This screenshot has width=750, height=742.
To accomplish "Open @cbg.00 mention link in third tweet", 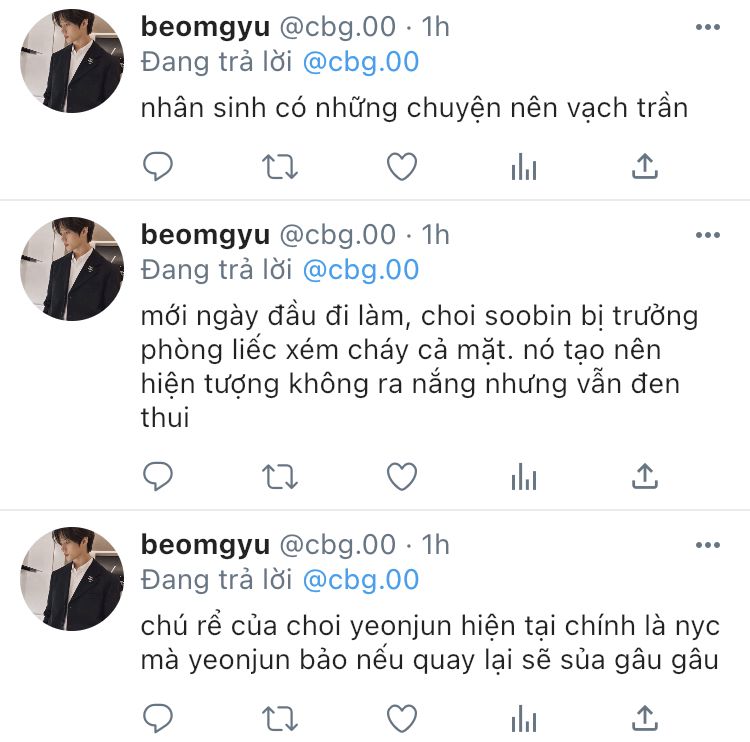I will coord(361,580).
